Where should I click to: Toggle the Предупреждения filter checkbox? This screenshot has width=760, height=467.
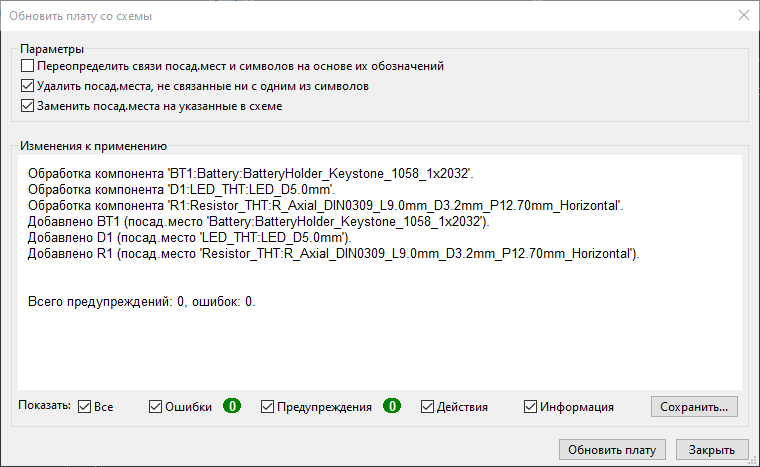(268, 407)
